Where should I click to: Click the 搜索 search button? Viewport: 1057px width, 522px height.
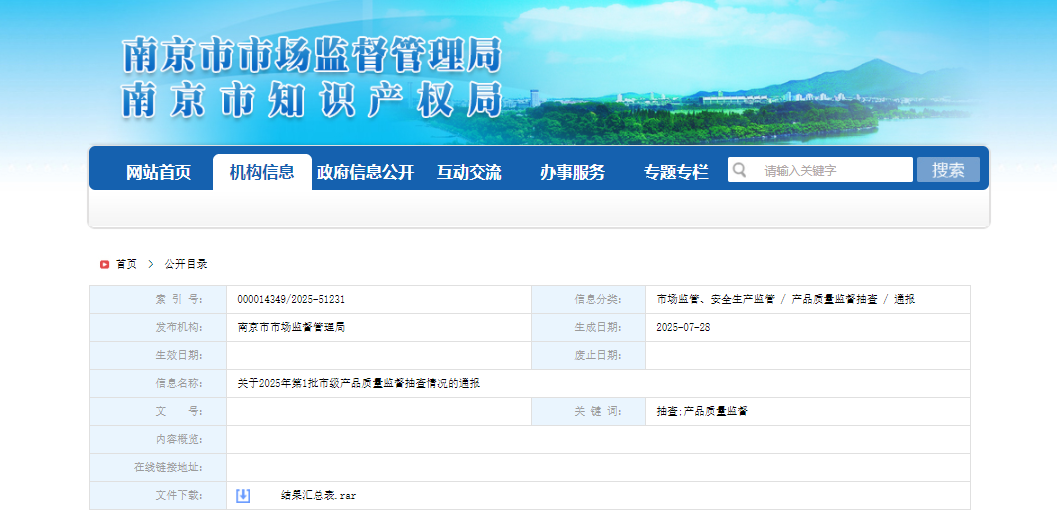coord(948,170)
